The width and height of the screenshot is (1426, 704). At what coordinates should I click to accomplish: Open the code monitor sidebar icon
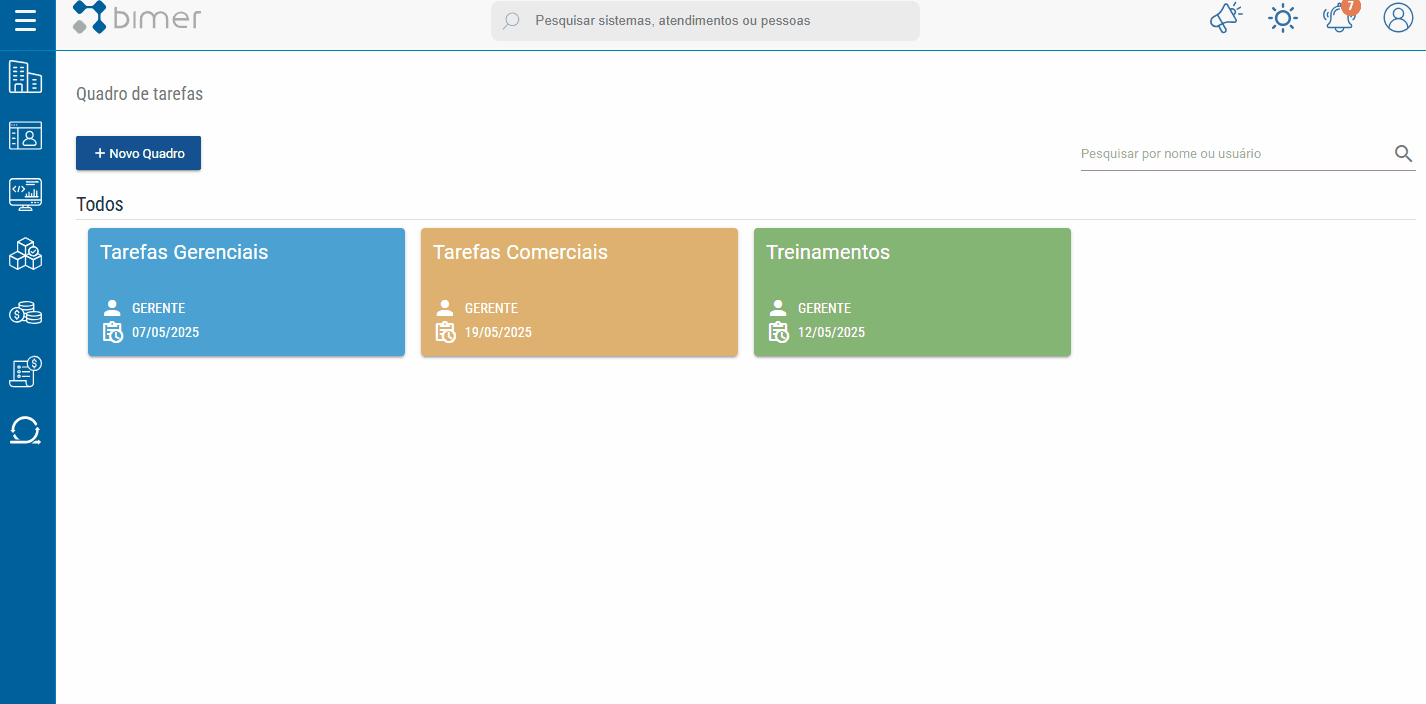25,194
